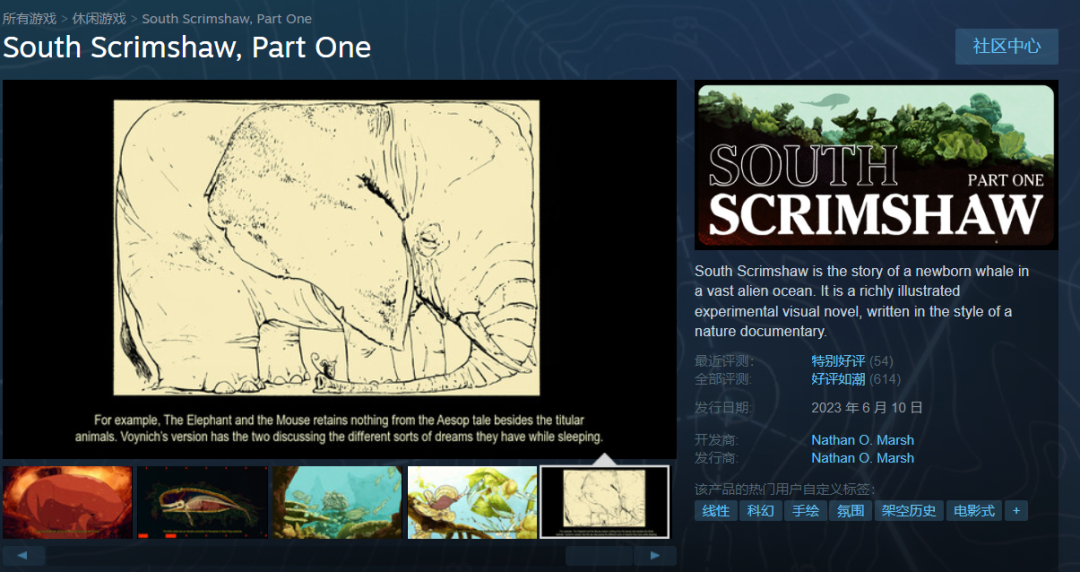This screenshot has width=1080, height=572.
Task: Click the 所有游戏 breadcrumb link
Action: tap(30, 19)
